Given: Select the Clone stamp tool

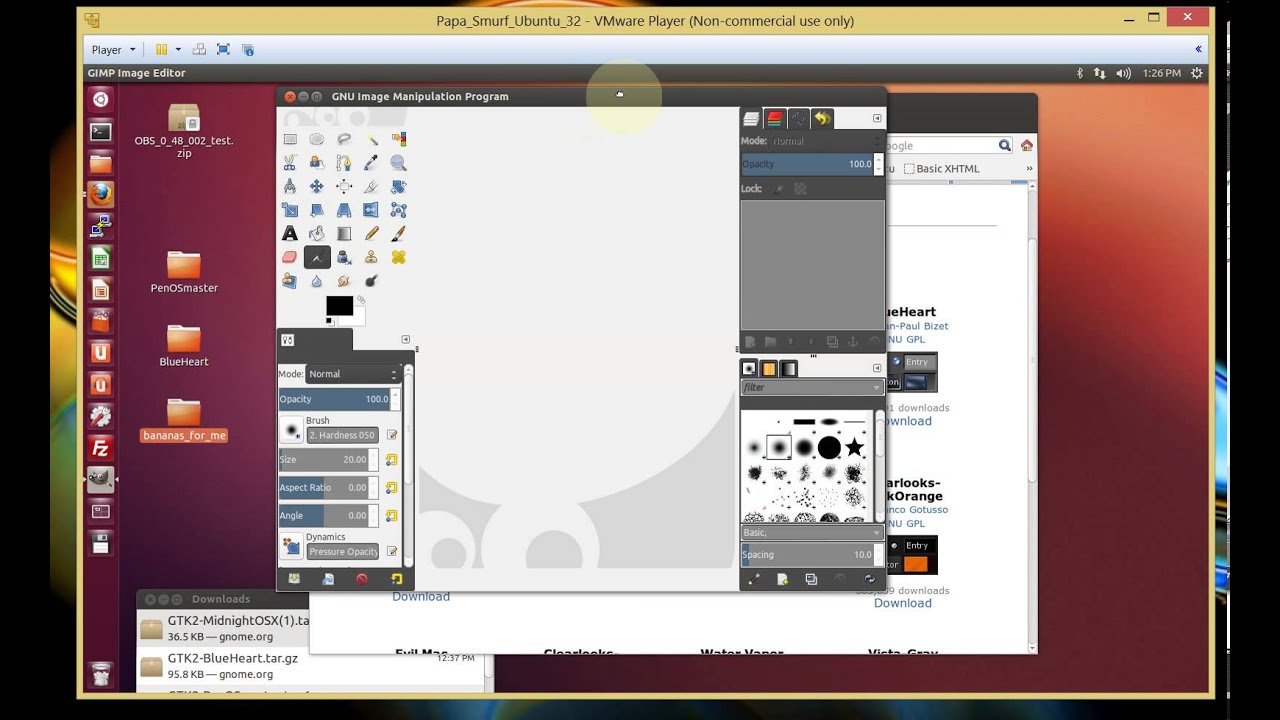Looking at the screenshot, I should pos(371,257).
